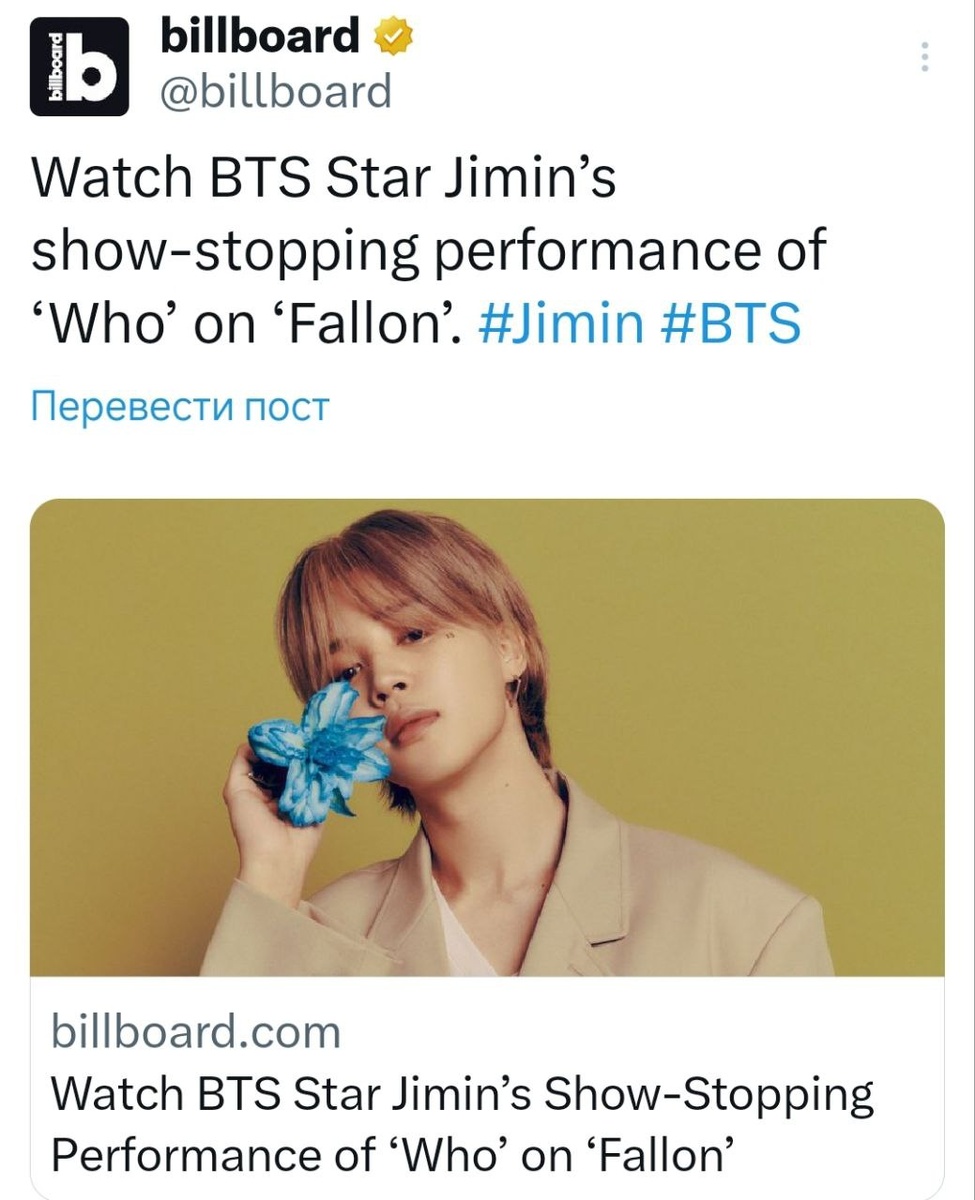Click 'Show-Stopping' in the card headline
Viewport: 975px width, 1200px height.
point(708,1096)
